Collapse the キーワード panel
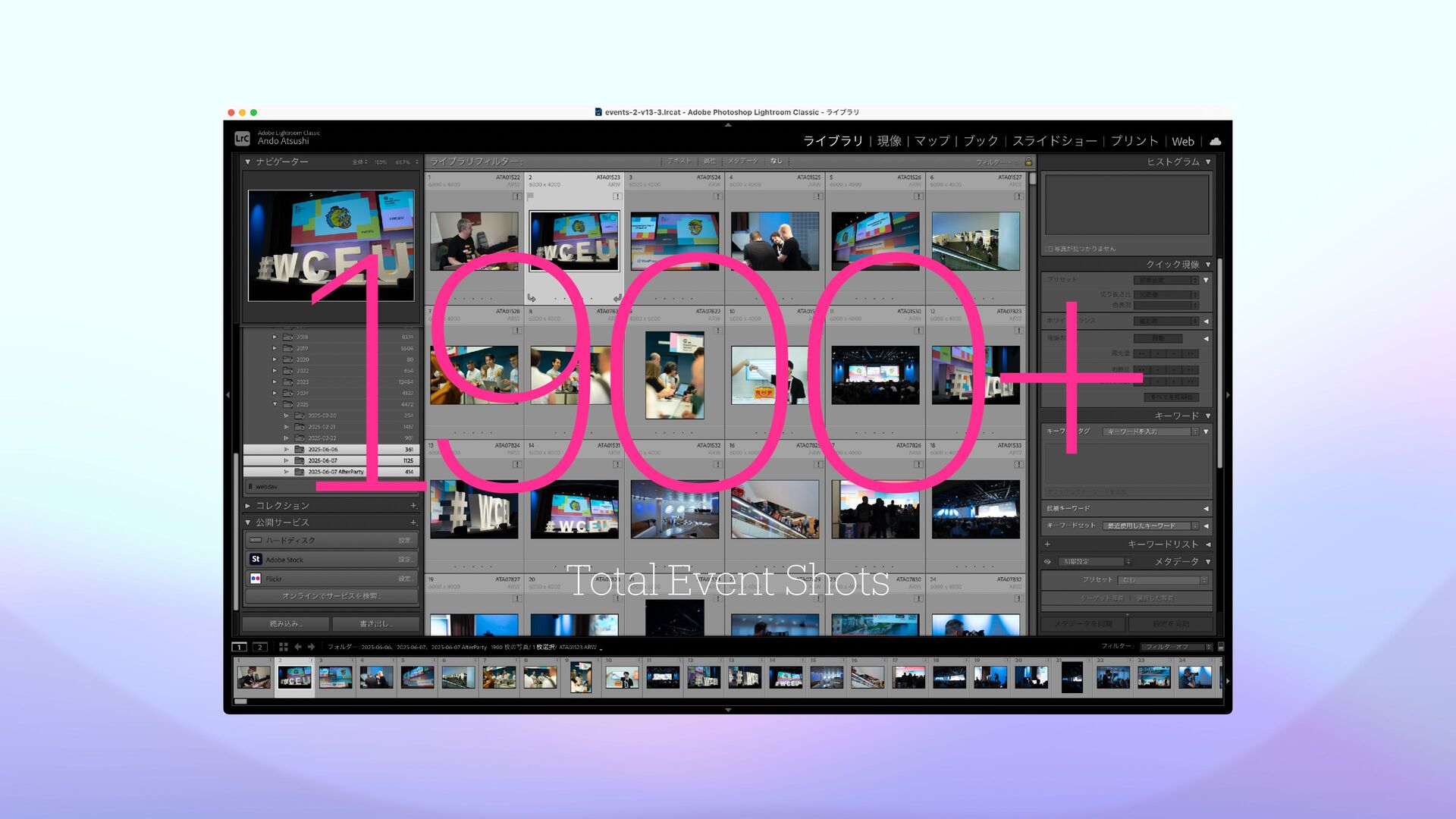Viewport: 1456px width, 819px height. point(1208,416)
